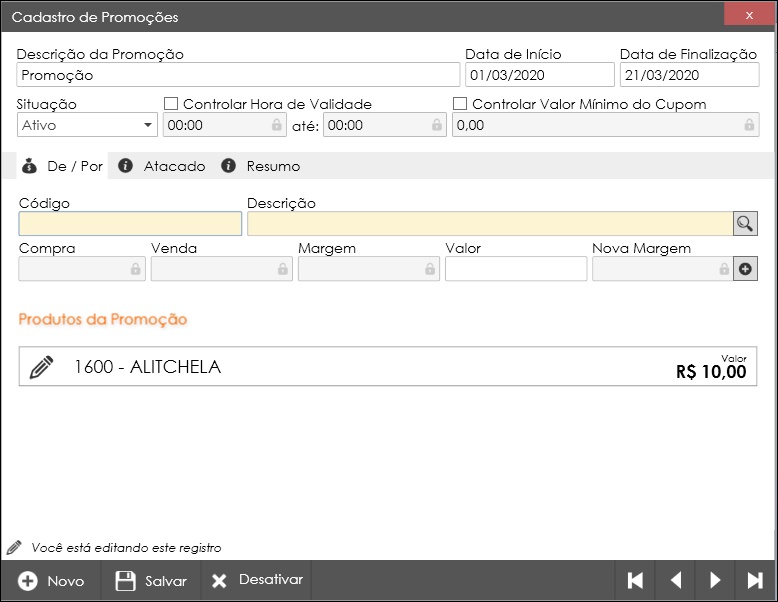This screenshot has height=602, width=778.
Task: Enable Controlar Valor Mínimo do Cupom checkbox
Action: 460,104
